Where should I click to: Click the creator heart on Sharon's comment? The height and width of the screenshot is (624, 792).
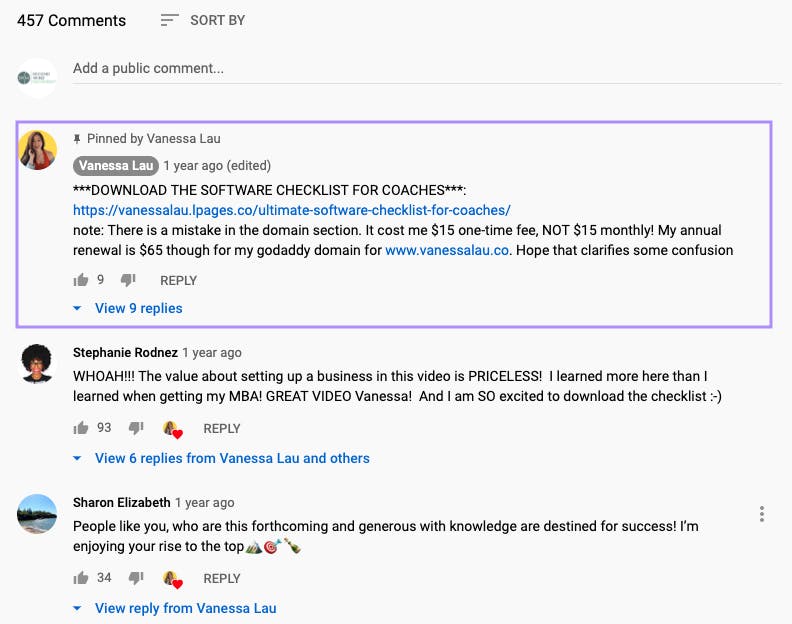click(173, 579)
